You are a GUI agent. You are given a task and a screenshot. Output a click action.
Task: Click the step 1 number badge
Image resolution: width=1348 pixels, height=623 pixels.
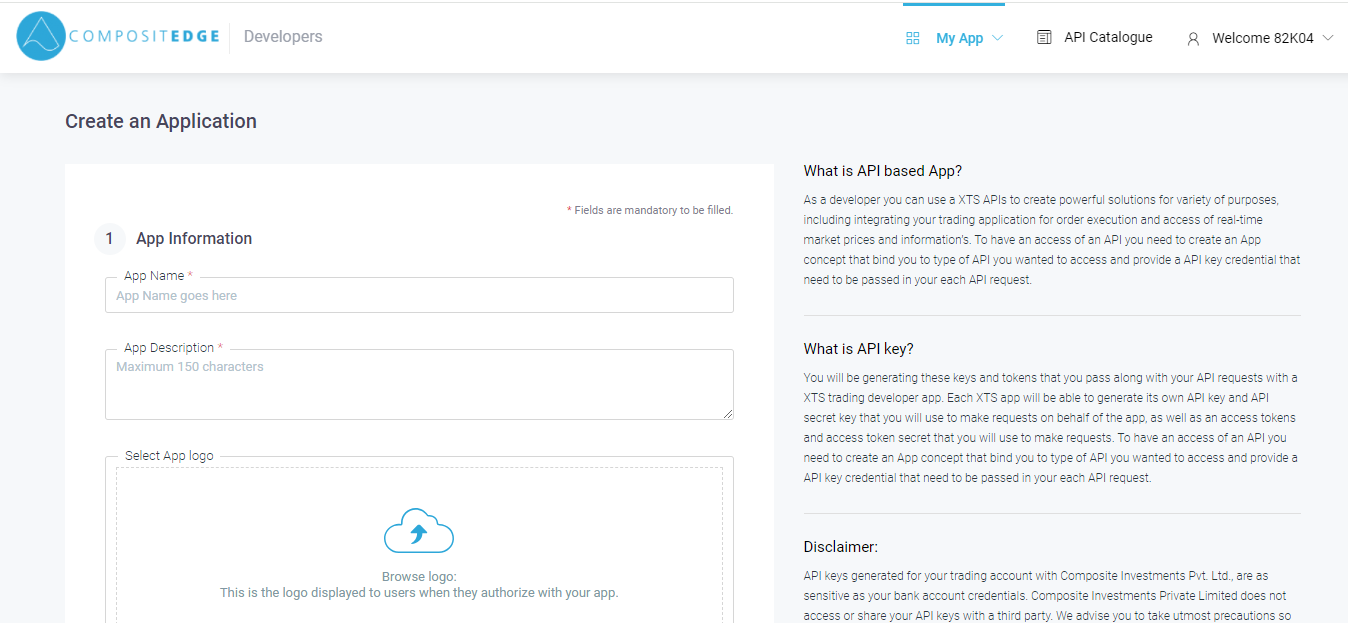pos(110,239)
